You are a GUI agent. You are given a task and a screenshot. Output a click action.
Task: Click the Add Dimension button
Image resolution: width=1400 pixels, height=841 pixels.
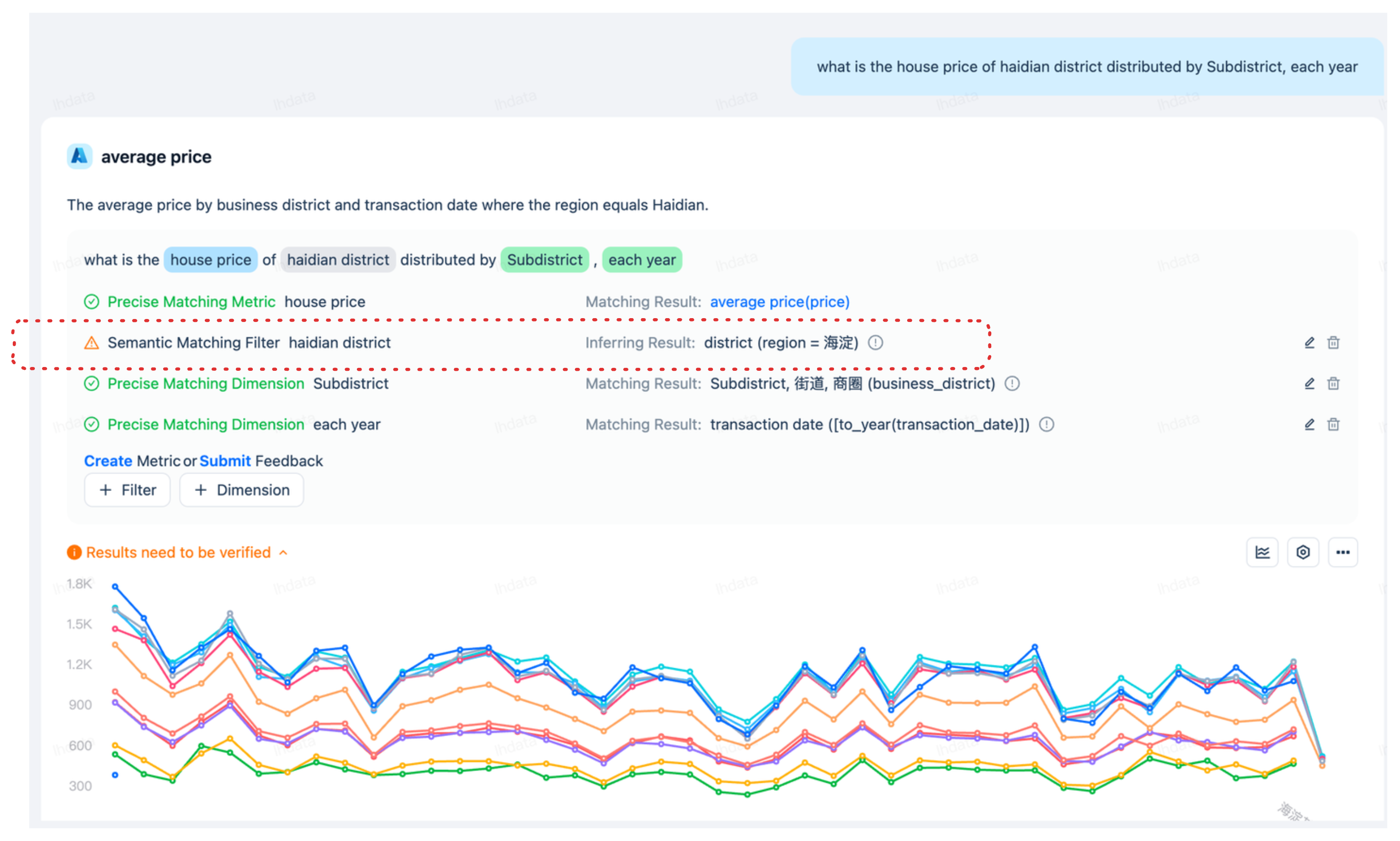pyautogui.click(x=241, y=490)
